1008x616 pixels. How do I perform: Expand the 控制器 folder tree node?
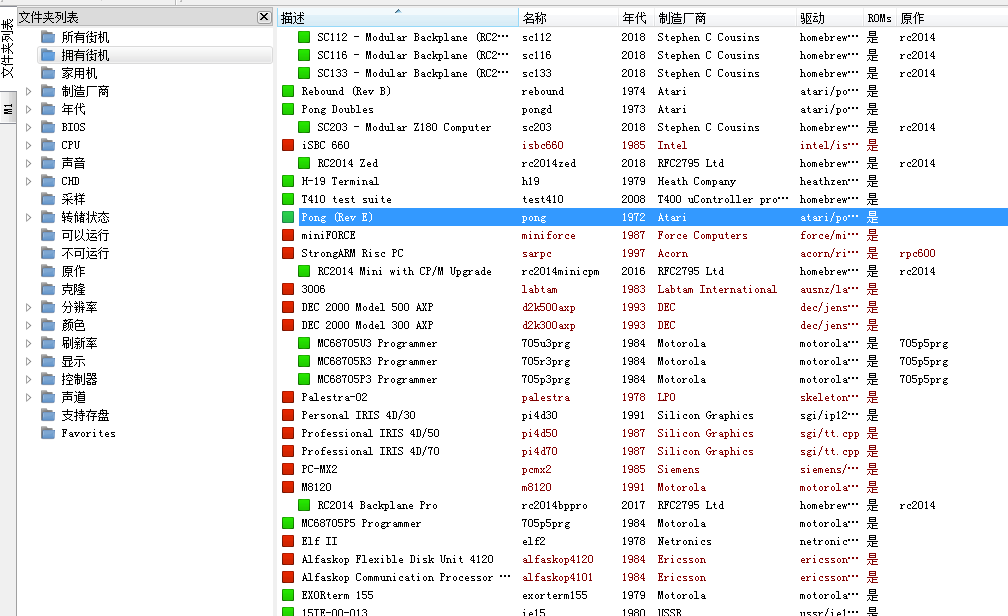pyautogui.click(x=28, y=379)
